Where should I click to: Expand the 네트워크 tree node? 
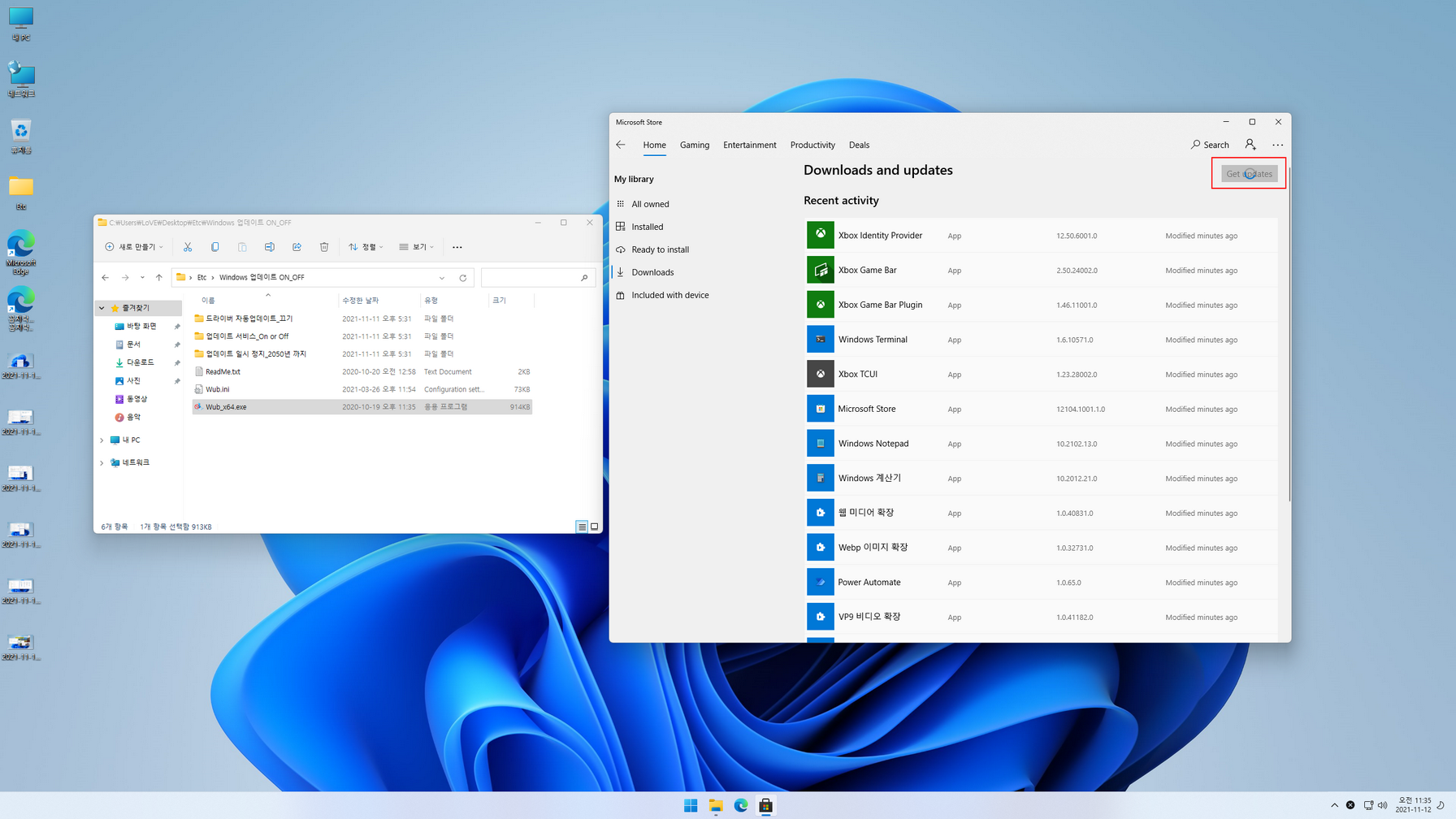(x=102, y=463)
